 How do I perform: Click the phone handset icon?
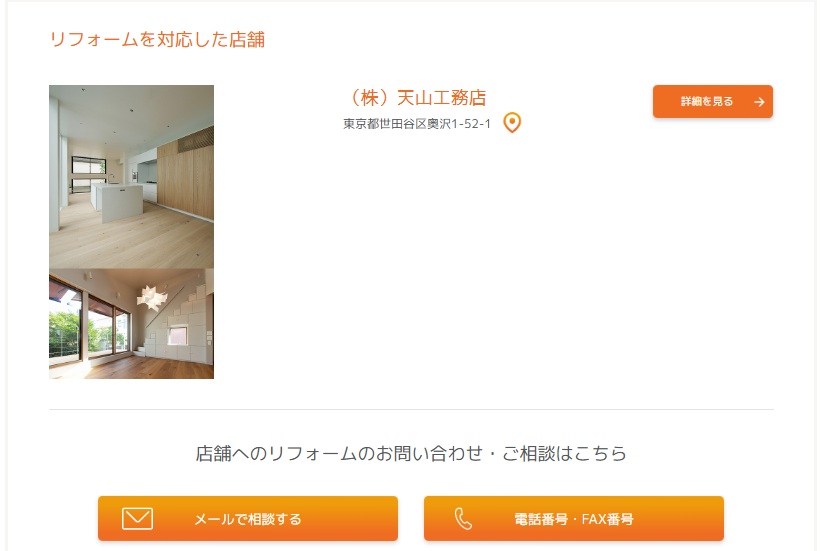(463, 519)
